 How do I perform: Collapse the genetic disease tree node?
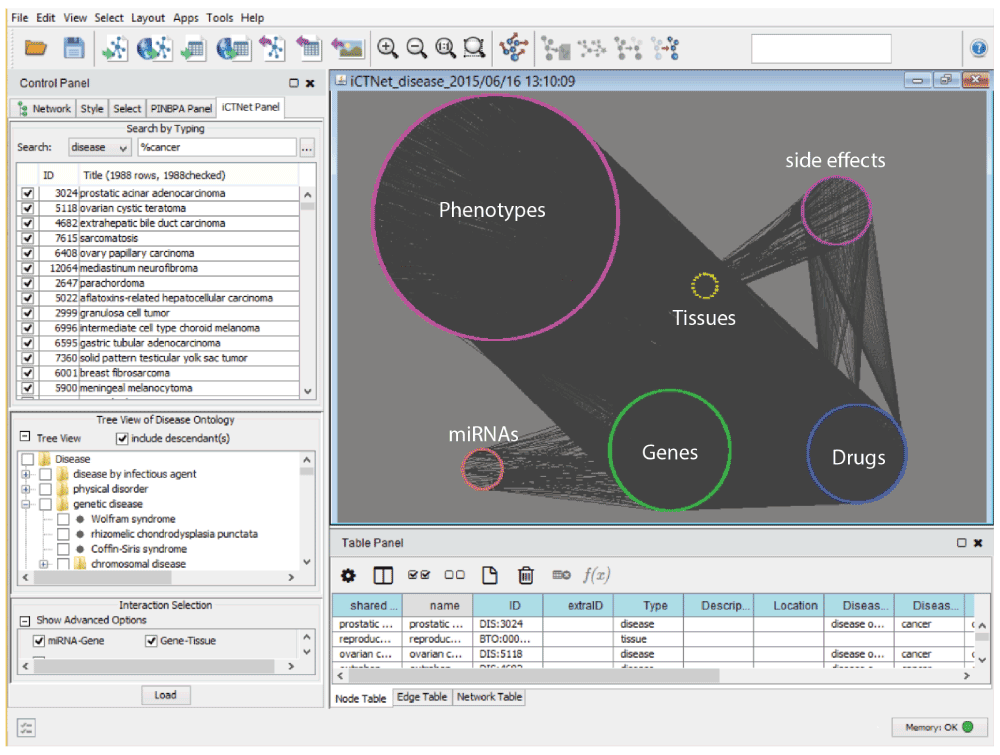click(x=27, y=504)
